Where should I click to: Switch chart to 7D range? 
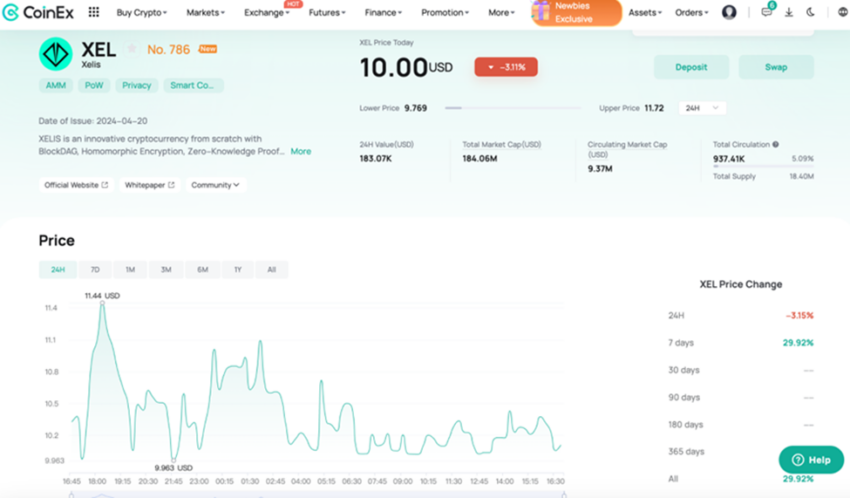[x=95, y=269]
